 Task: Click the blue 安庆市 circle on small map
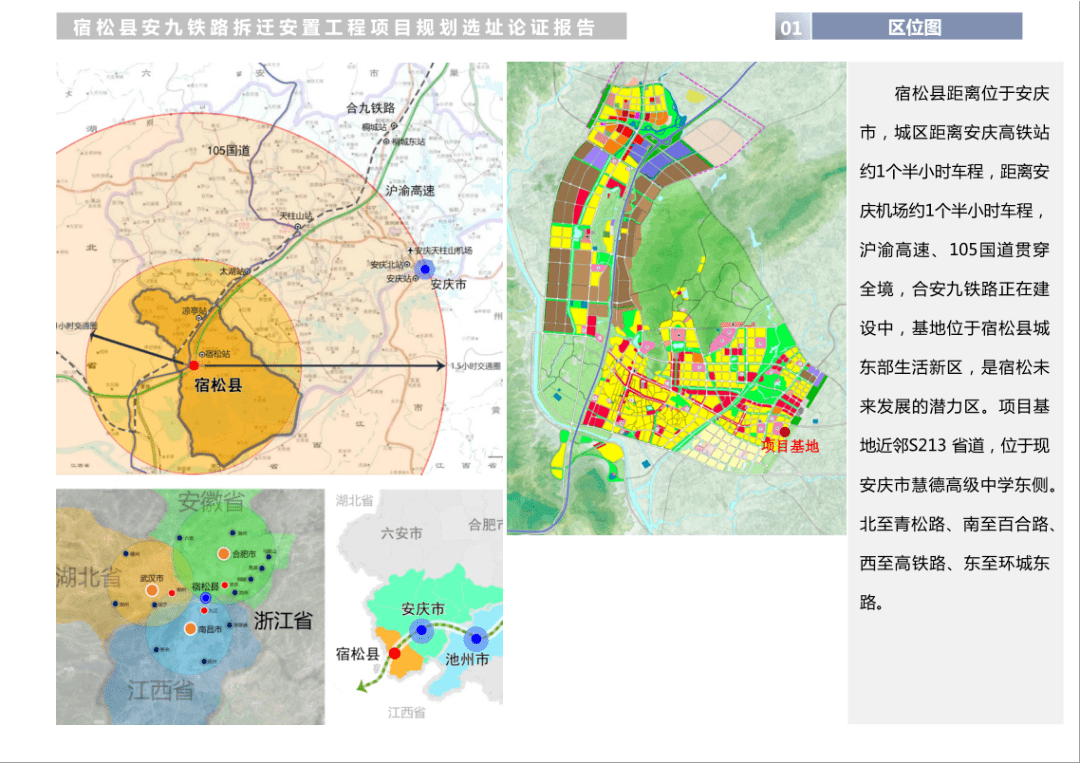click(x=421, y=630)
